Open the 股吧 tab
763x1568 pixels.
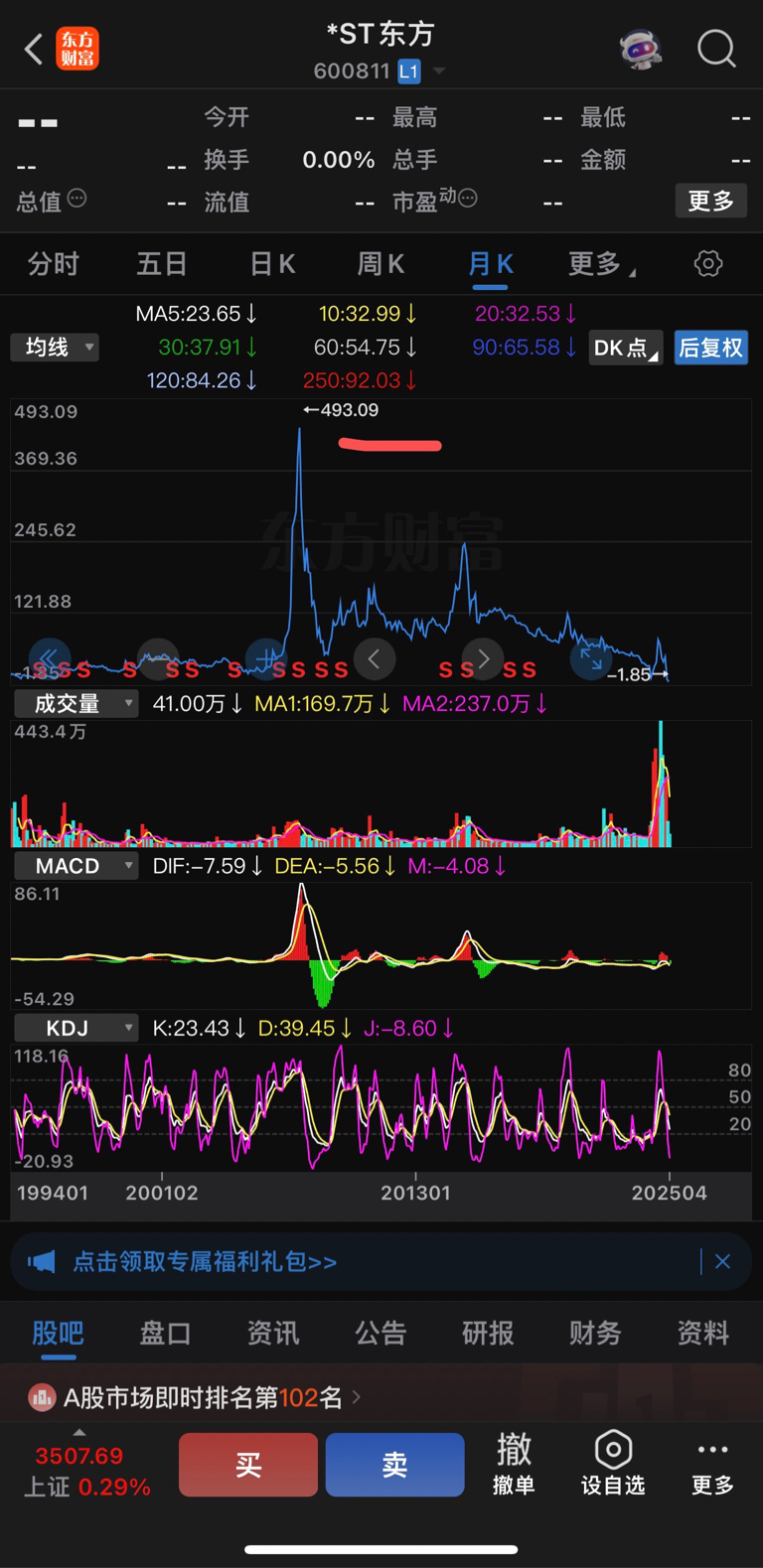[58, 1333]
